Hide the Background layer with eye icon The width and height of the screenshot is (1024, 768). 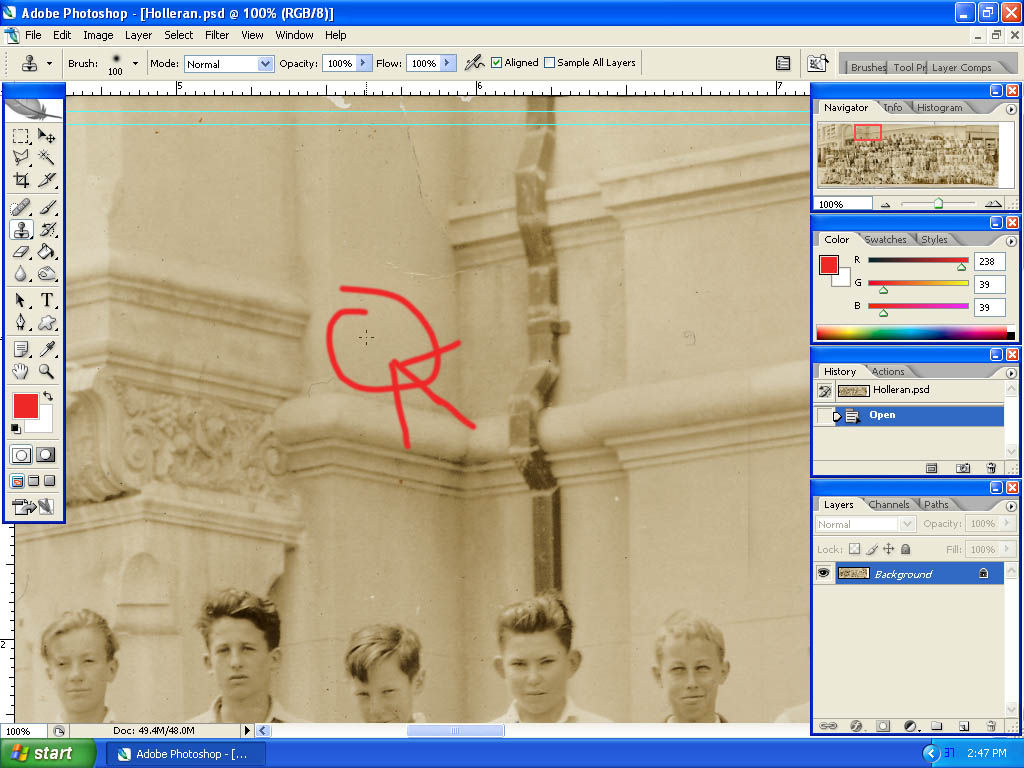pos(824,573)
